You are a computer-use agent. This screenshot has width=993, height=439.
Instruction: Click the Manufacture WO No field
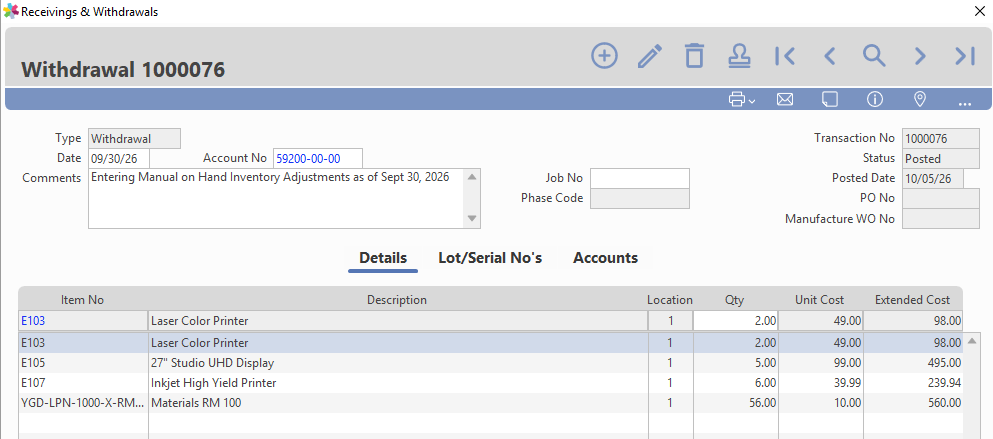point(940,219)
